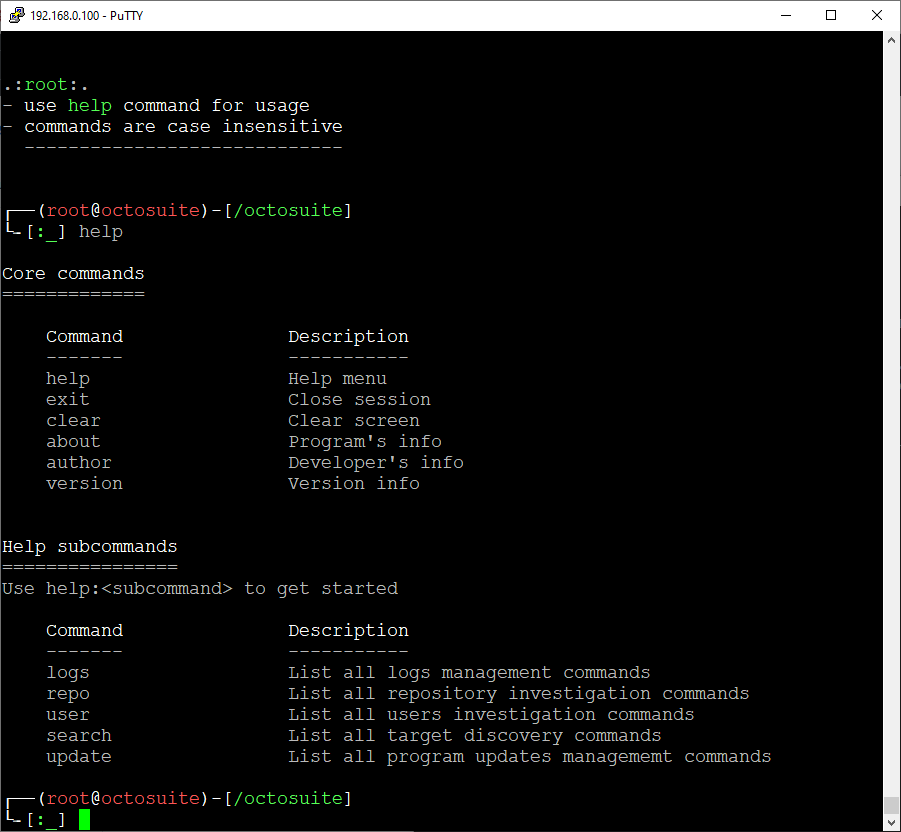Close the PuTTY session window
901x832 pixels.
876,15
